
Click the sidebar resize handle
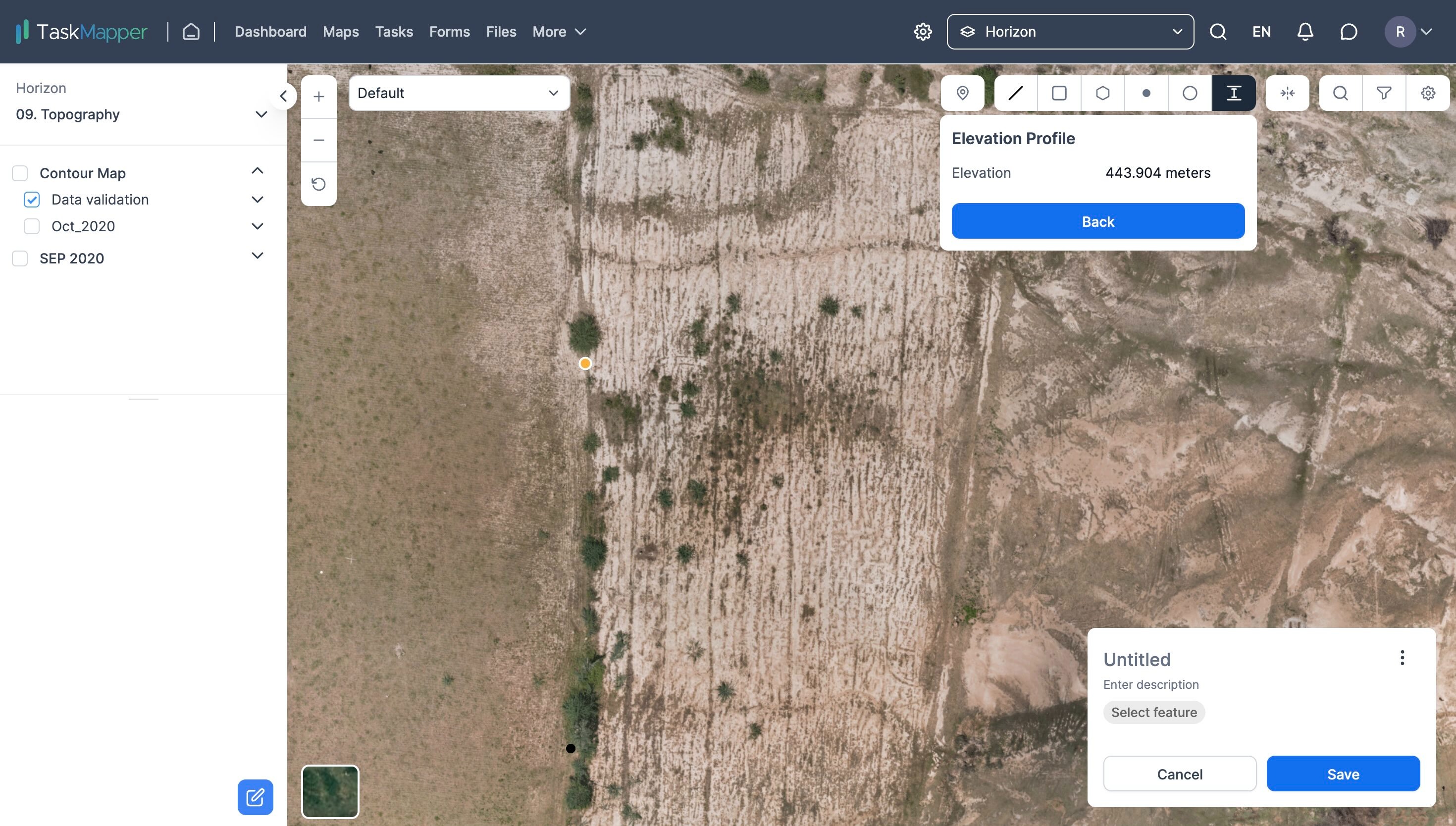click(144, 400)
